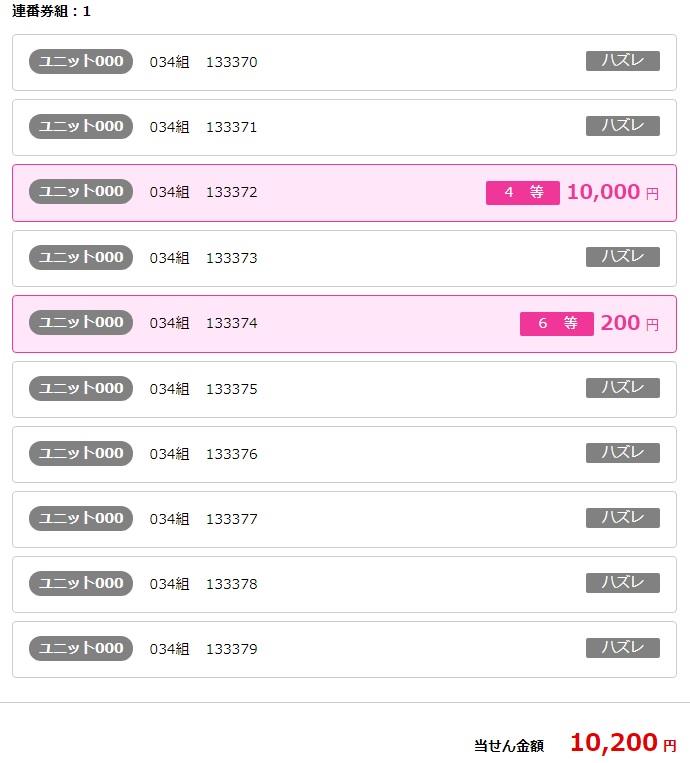Click the total 10,200円 winnings amount

click(x=623, y=743)
